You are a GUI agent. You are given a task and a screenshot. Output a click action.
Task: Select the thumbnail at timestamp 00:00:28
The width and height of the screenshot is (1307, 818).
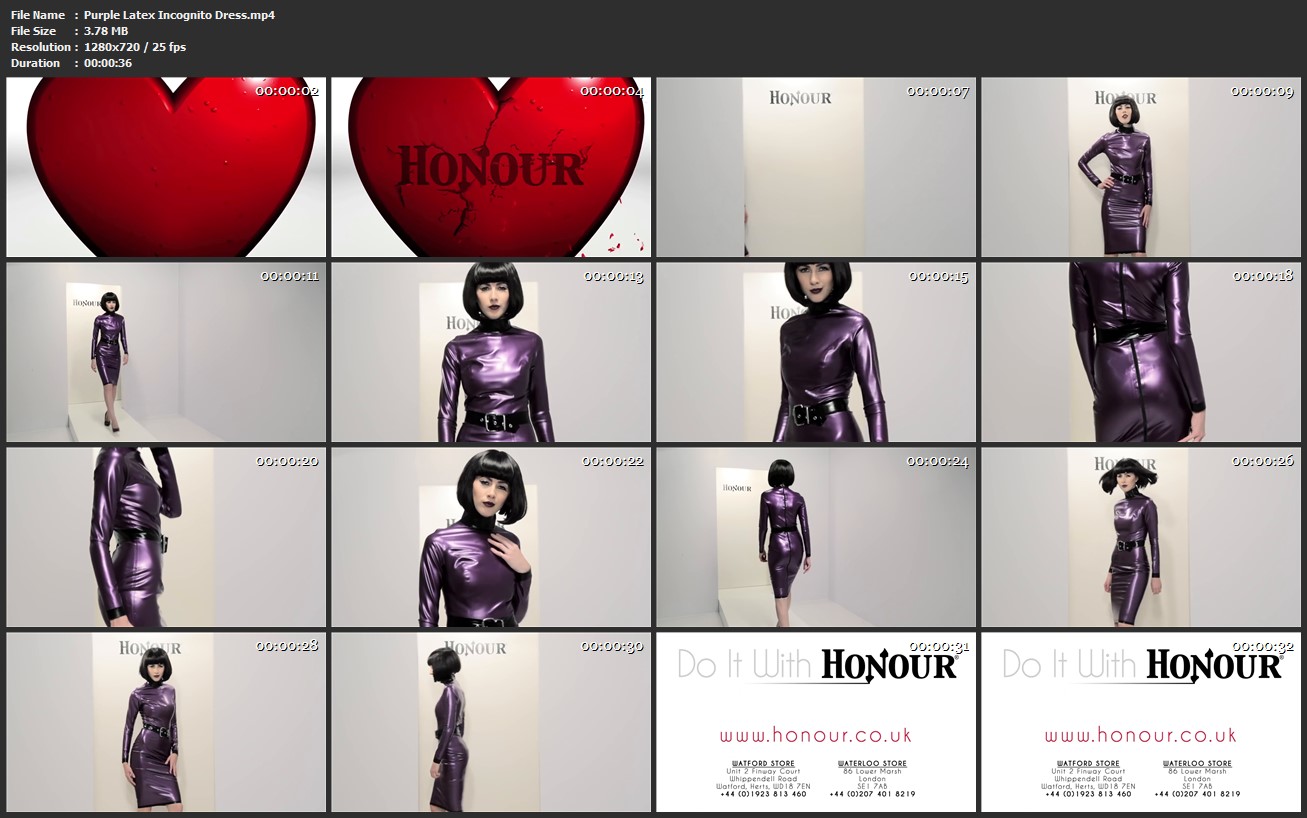coord(166,722)
